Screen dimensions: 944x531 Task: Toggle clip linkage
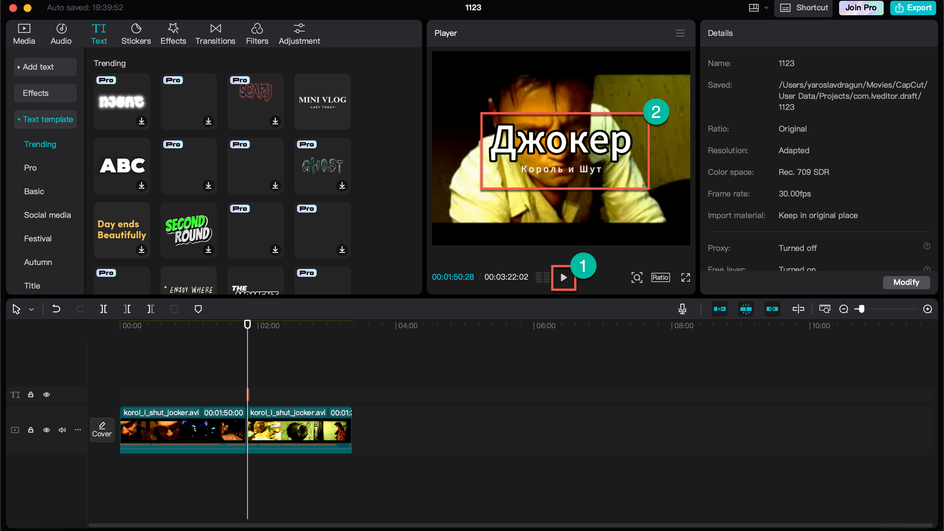coord(772,309)
